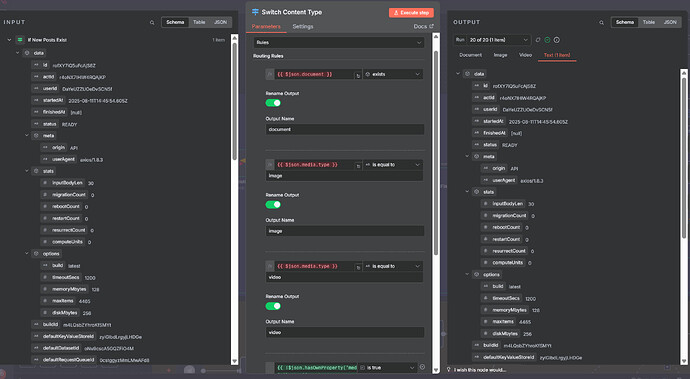
Task: Click the Switch node icon beside the title
Action: [255, 12]
